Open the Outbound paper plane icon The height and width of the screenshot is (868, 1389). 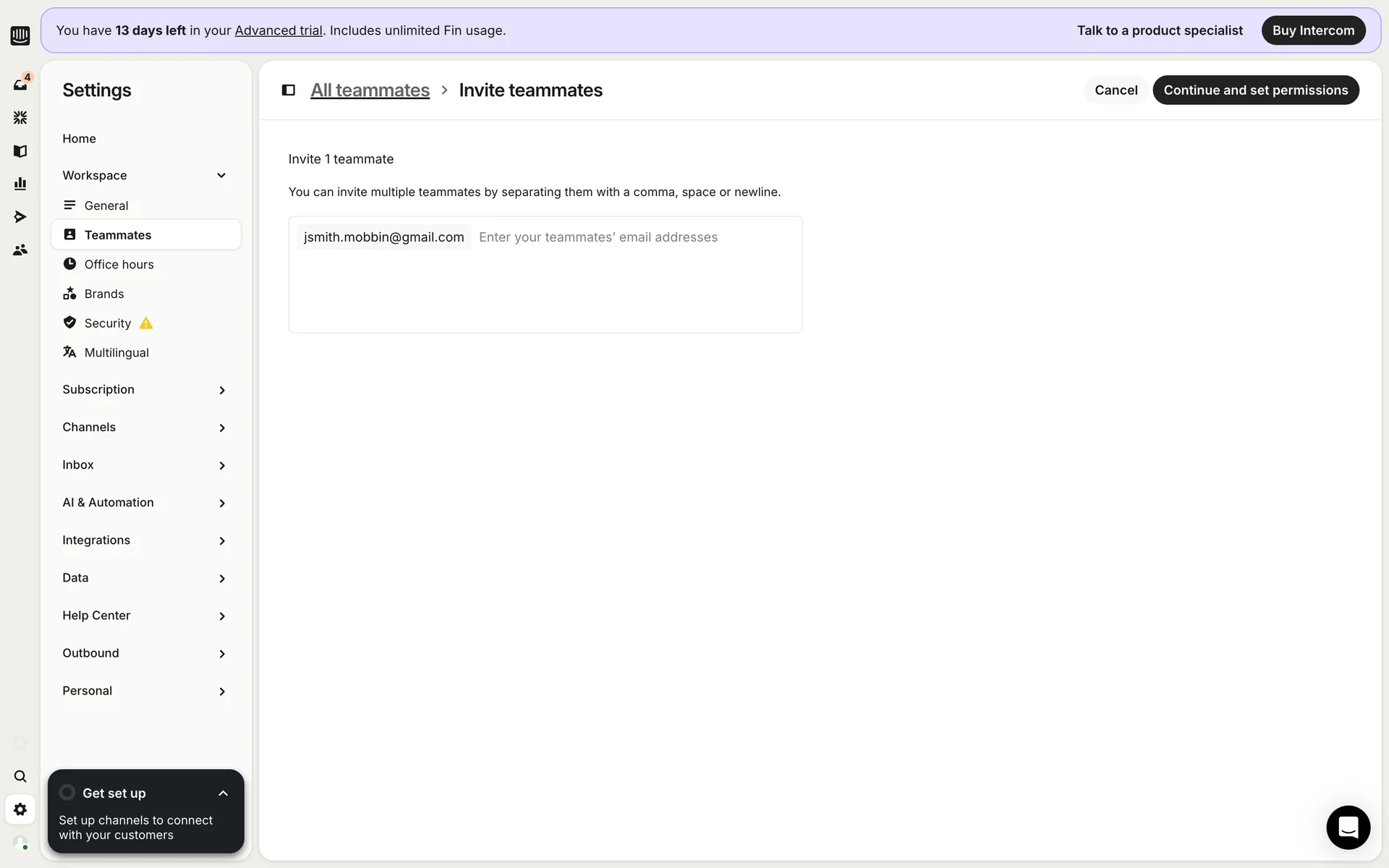tap(20, 217)
